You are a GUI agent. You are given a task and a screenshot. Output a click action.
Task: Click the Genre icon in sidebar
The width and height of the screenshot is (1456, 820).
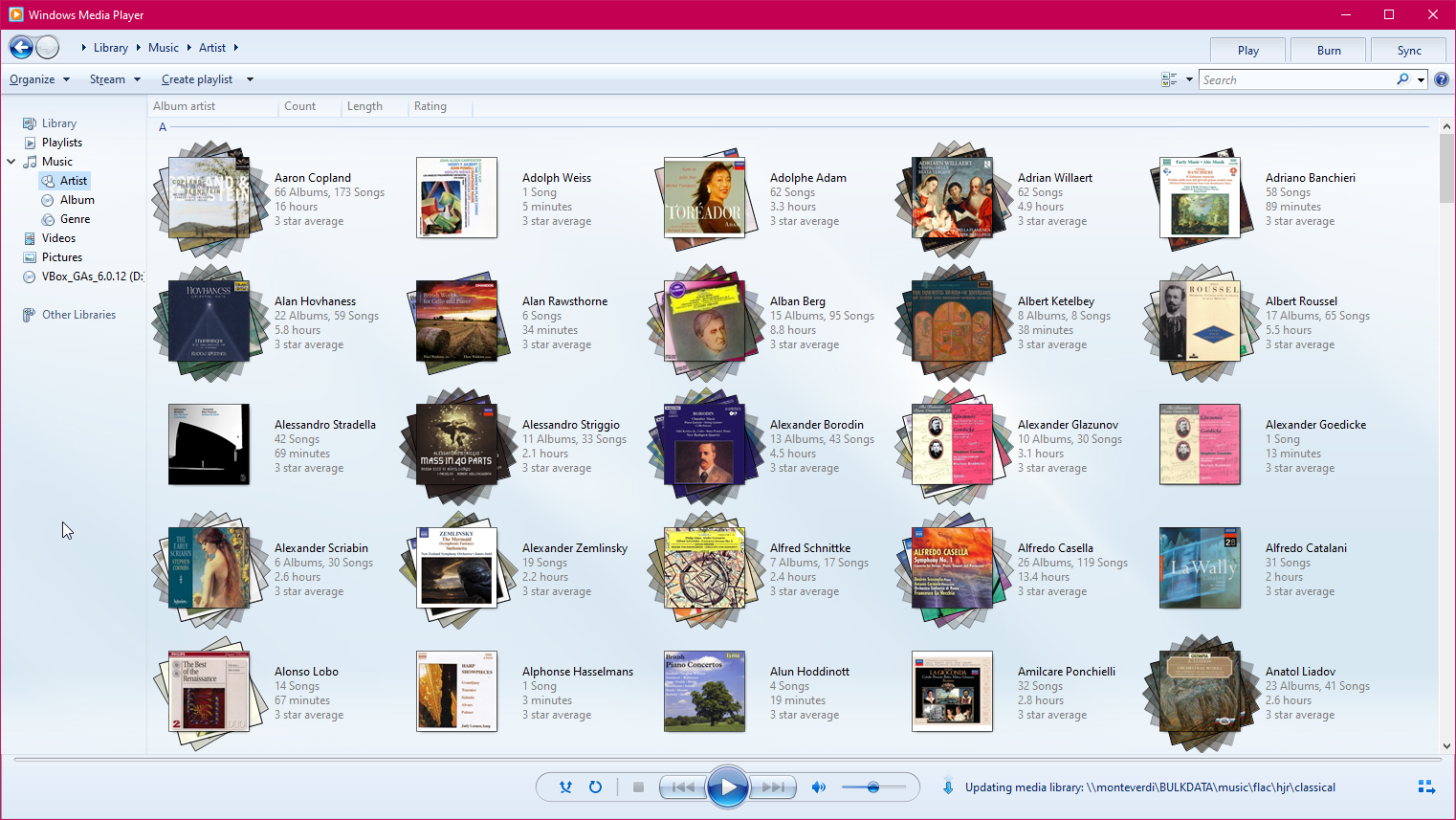[x=48, y=219]
